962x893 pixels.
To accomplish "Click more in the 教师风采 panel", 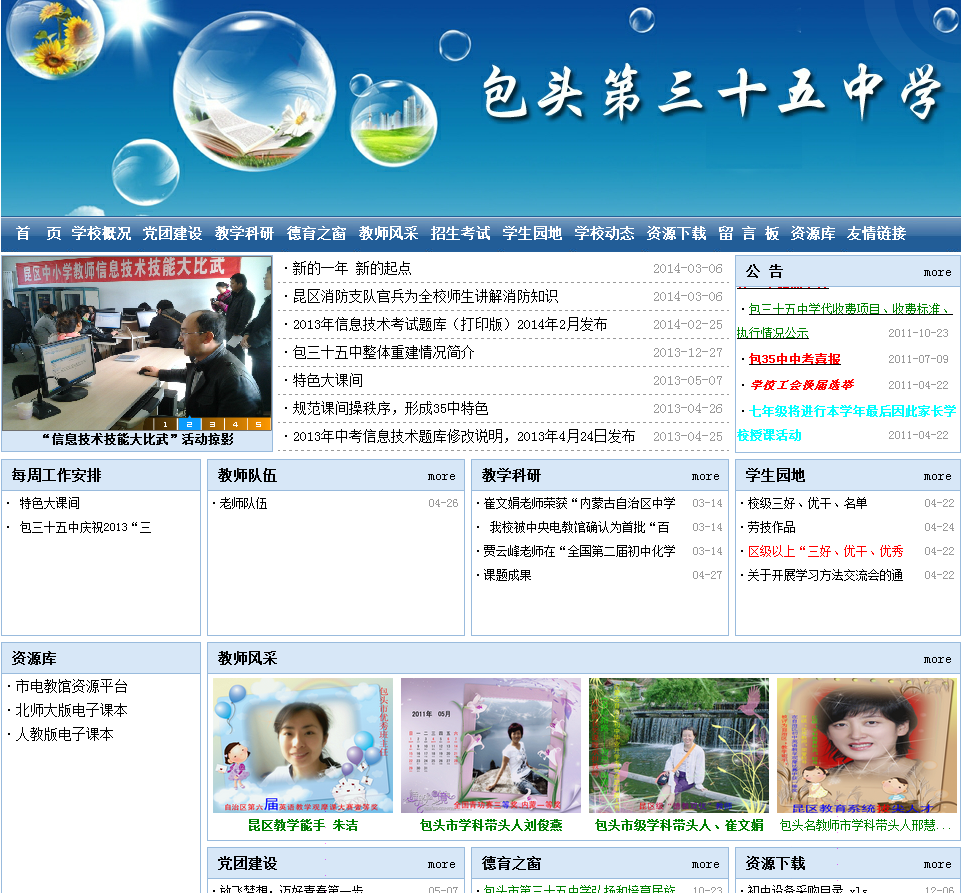I will (937, 660).
